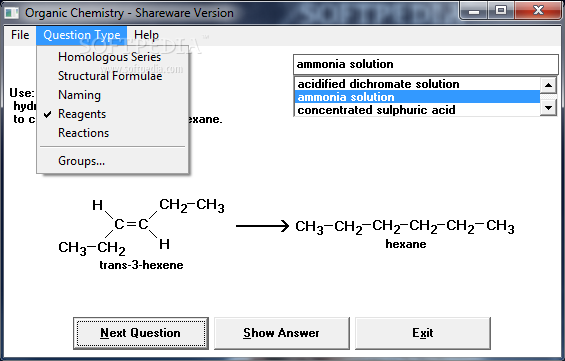Toggle the checked Reagents option

pos(112,114)
